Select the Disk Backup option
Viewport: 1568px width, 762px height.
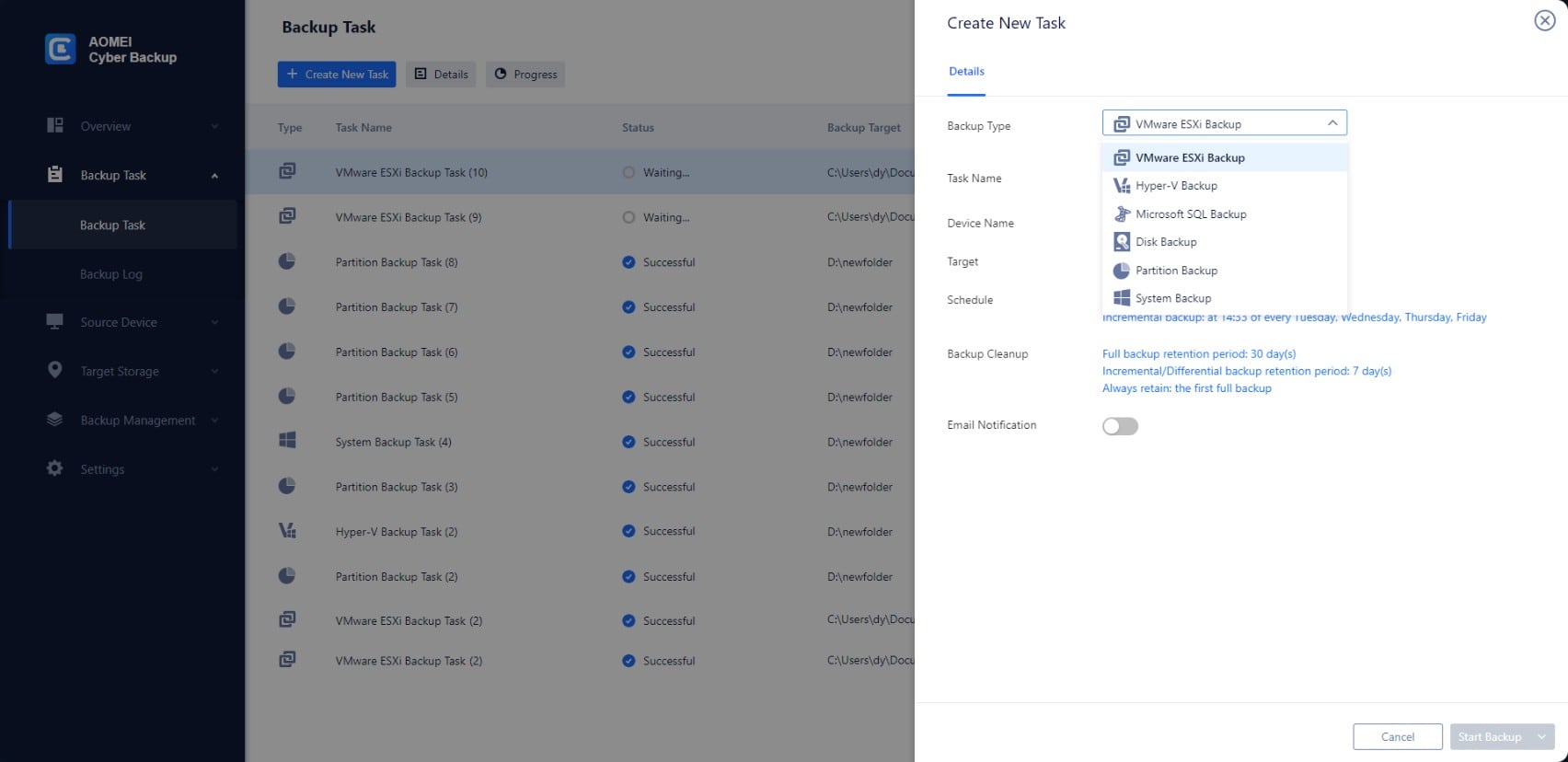point(1165,242)
